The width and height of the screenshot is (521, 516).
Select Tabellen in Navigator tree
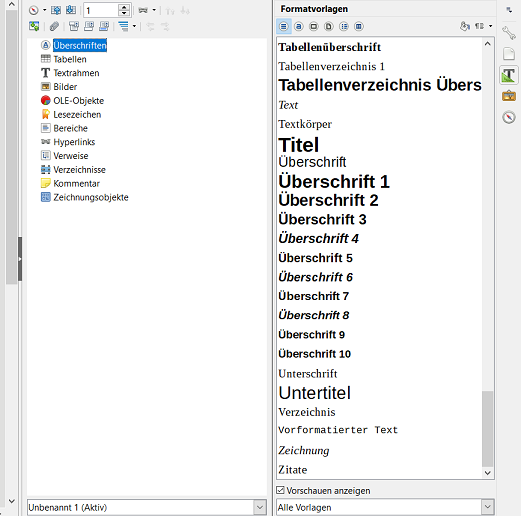pos(70,59)
